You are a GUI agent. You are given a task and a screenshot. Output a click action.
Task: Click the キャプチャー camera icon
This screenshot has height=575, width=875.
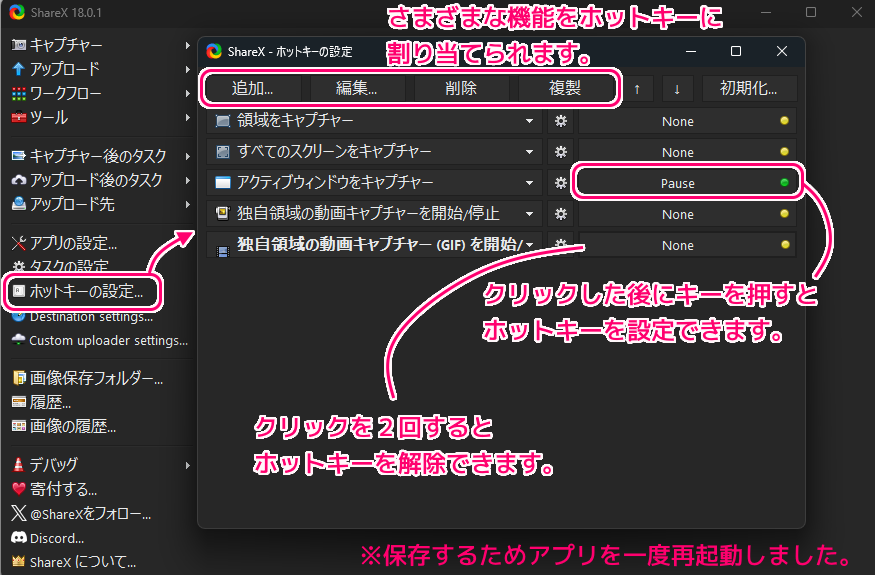coord(19,45)
